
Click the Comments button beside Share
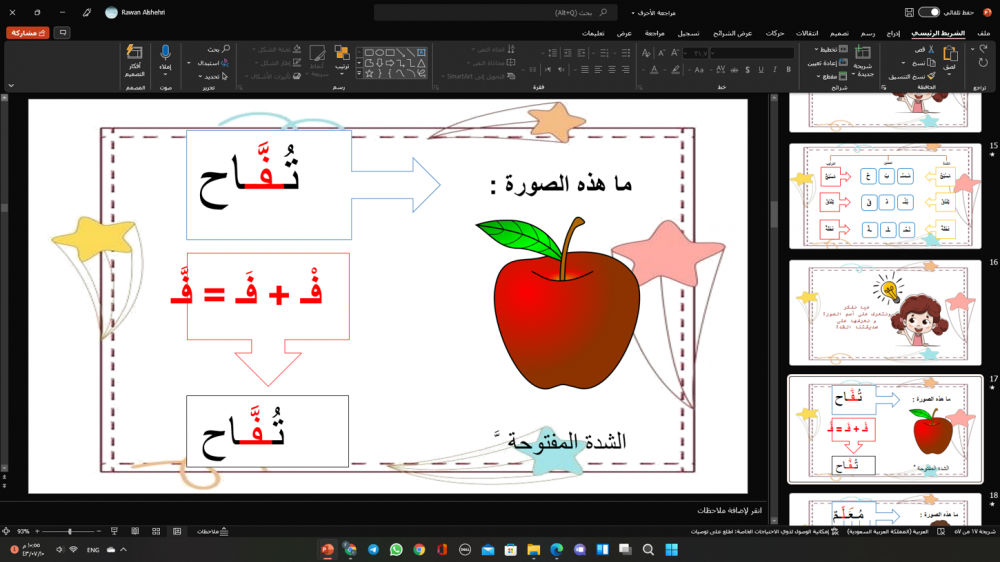[x=62, y=33]
